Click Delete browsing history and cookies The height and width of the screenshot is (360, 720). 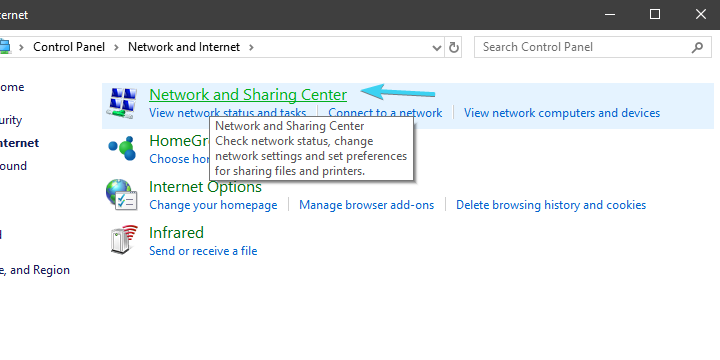(551, 205)
